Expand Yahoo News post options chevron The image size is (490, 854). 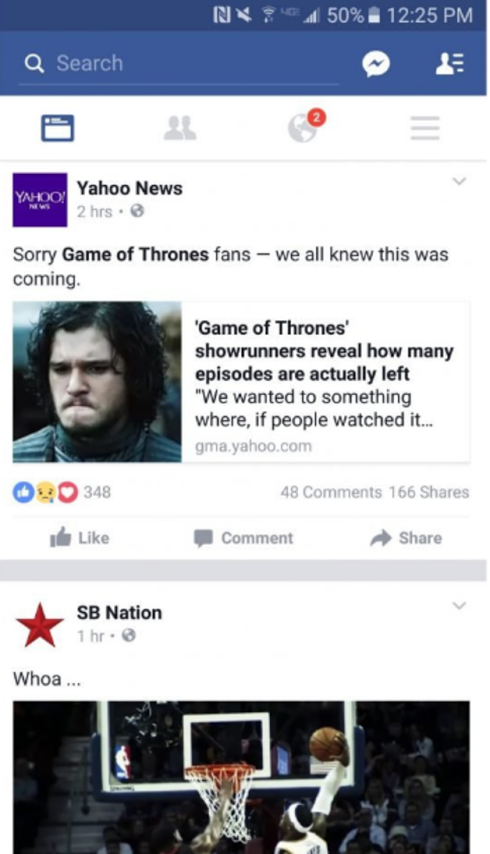pyautogui.click(x=460, y=181)
